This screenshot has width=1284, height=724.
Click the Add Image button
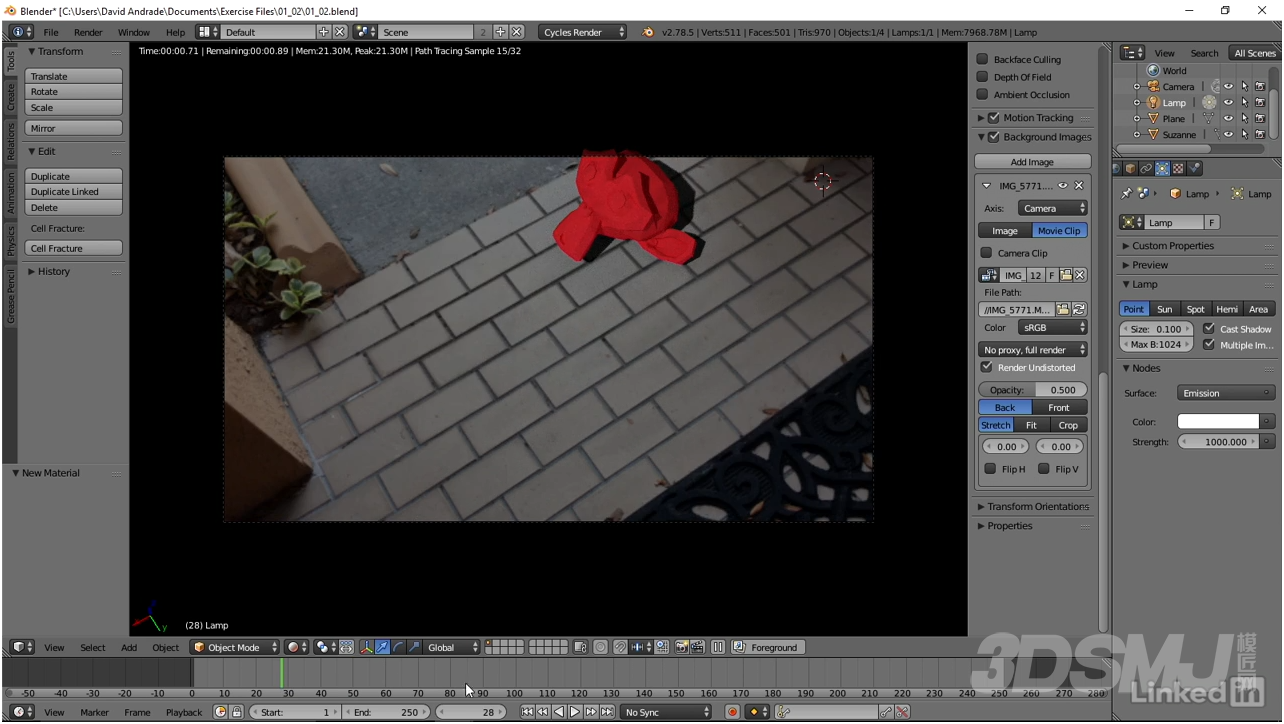1032,162
